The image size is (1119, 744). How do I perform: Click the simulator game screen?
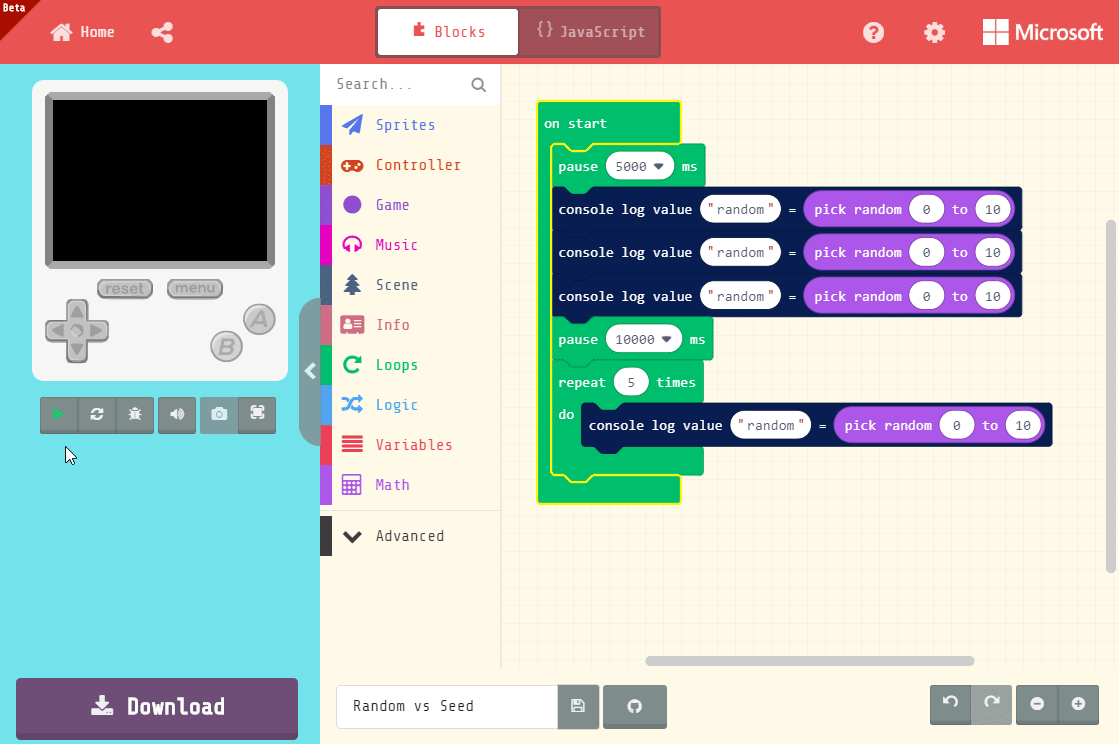pos(160,180)
